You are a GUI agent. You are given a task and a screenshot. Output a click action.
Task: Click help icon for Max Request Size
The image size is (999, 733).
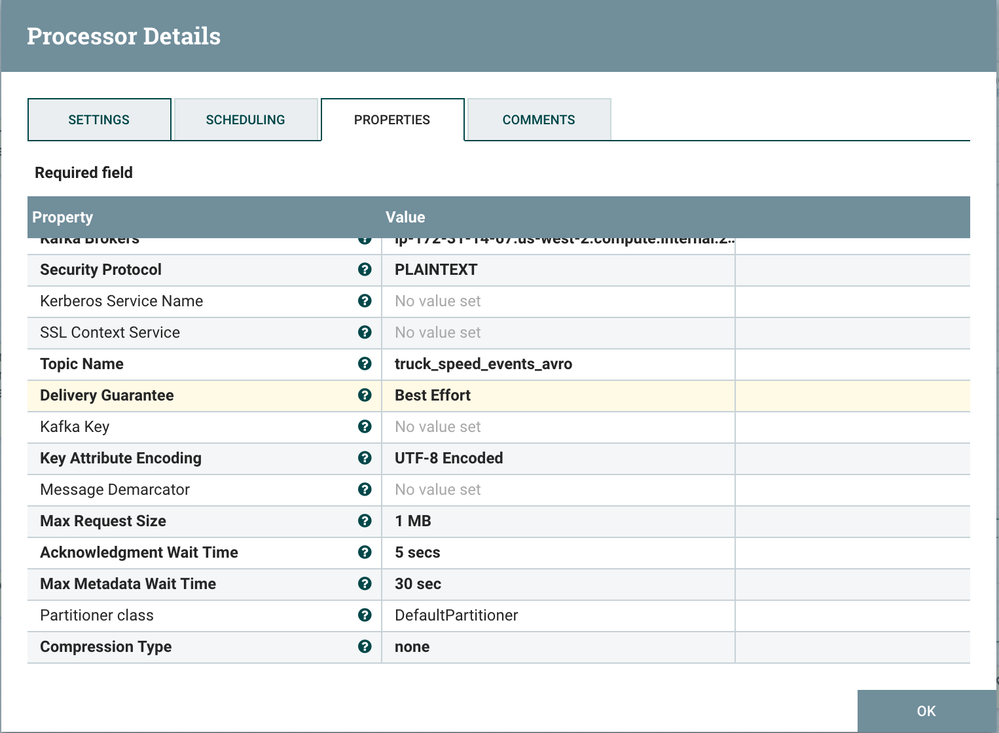(365, 521)
